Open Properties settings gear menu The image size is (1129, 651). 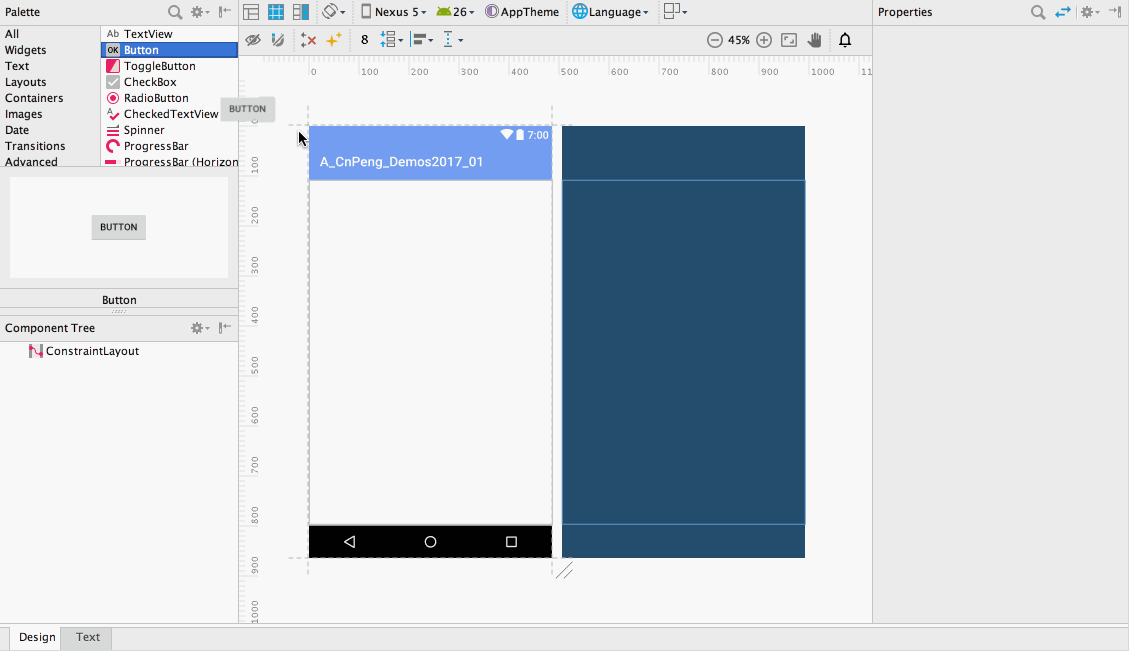tap(1089, 12)
